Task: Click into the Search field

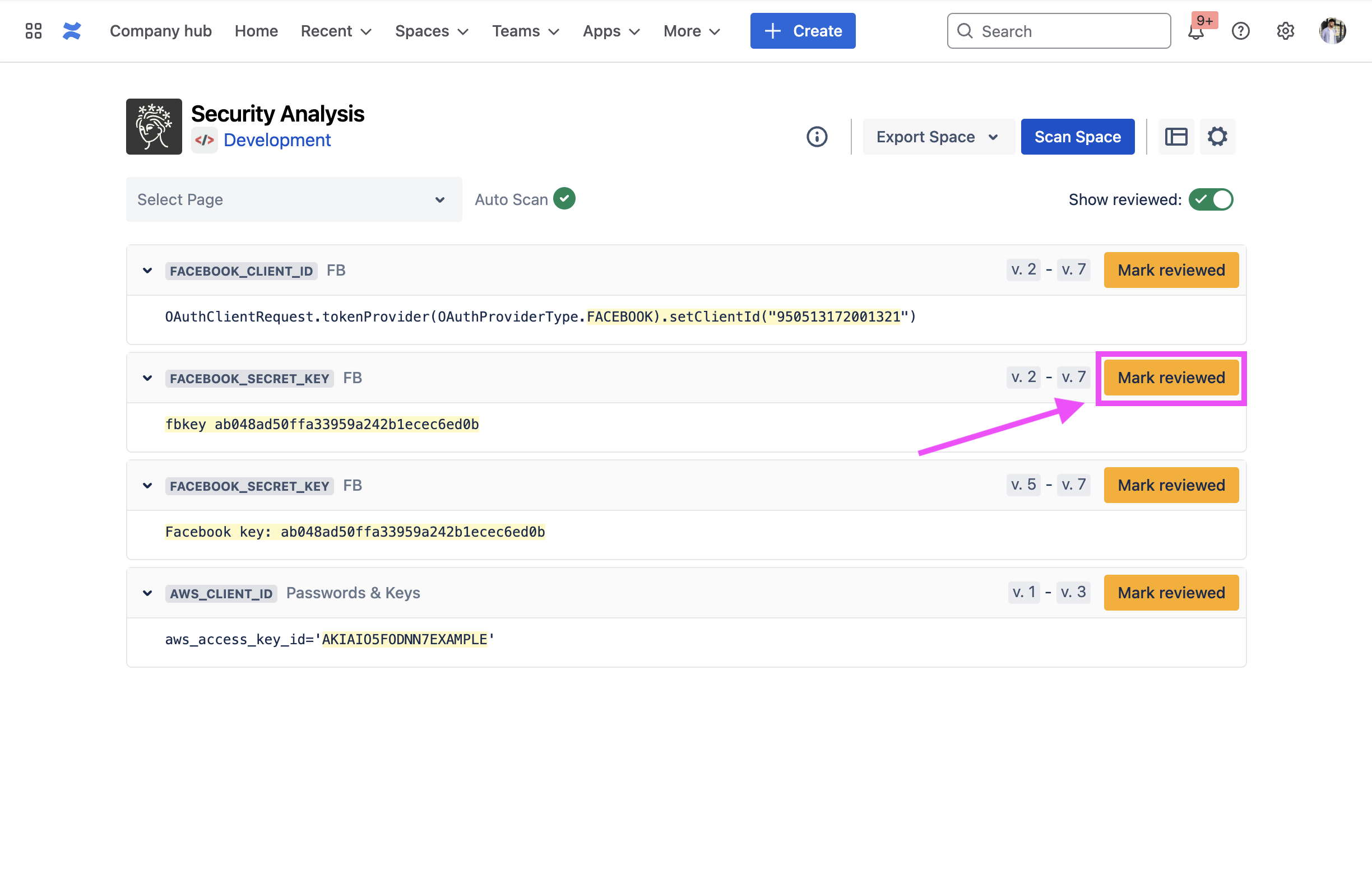Action: point(1059,31)
